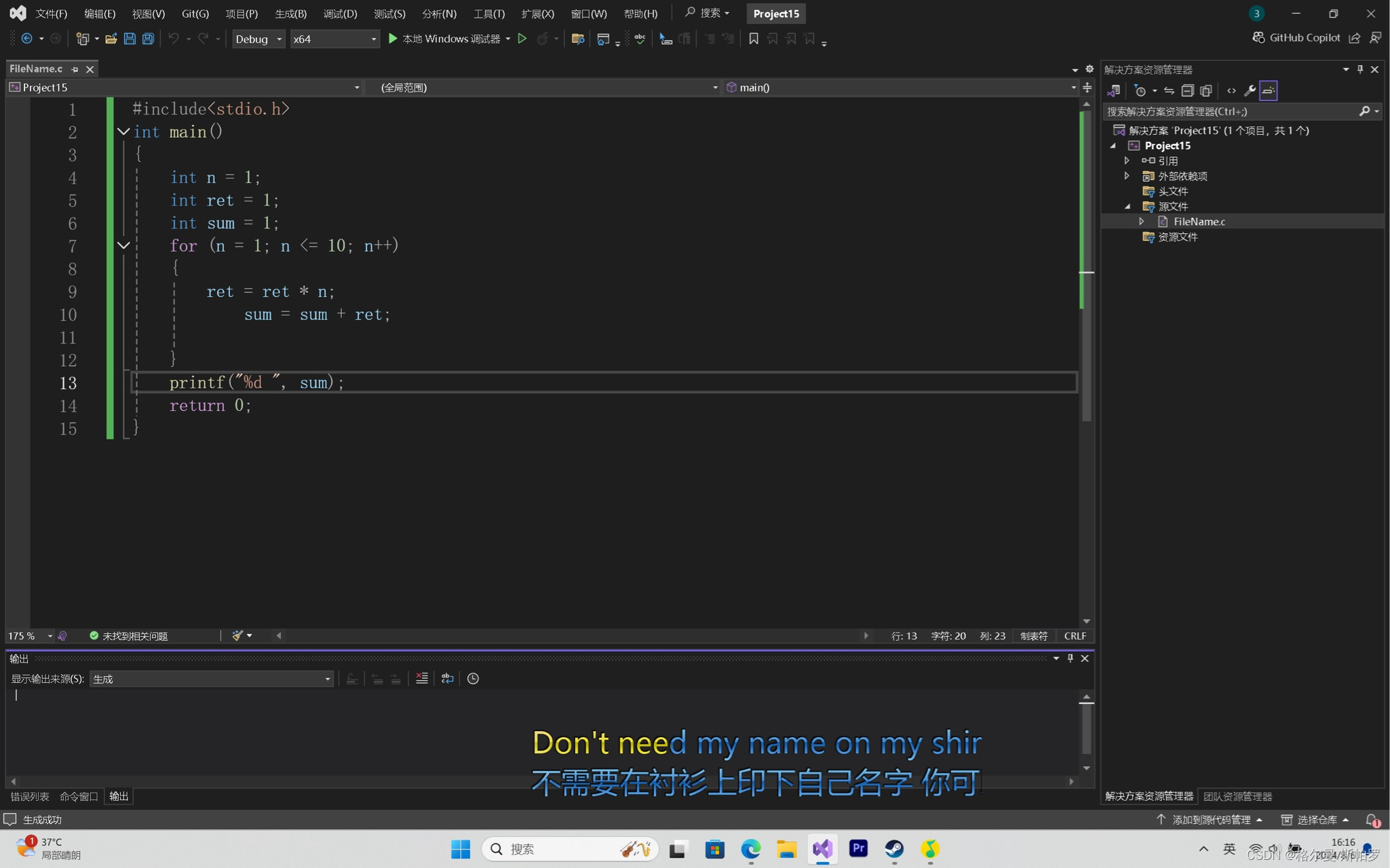The image size is (1390, 868).
Task: Click the New Project icon in toolbar
Action: 82,39
